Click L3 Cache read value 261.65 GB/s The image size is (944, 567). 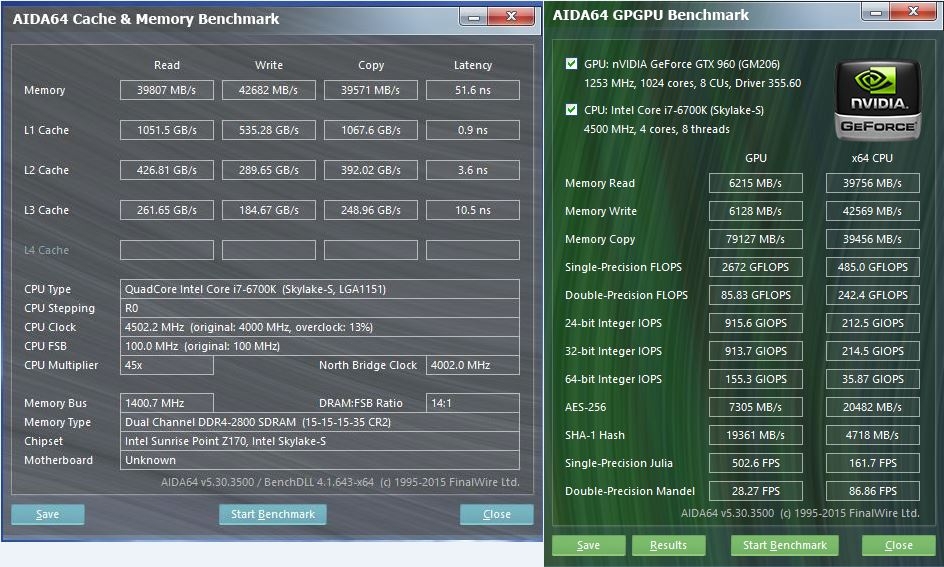167,210
